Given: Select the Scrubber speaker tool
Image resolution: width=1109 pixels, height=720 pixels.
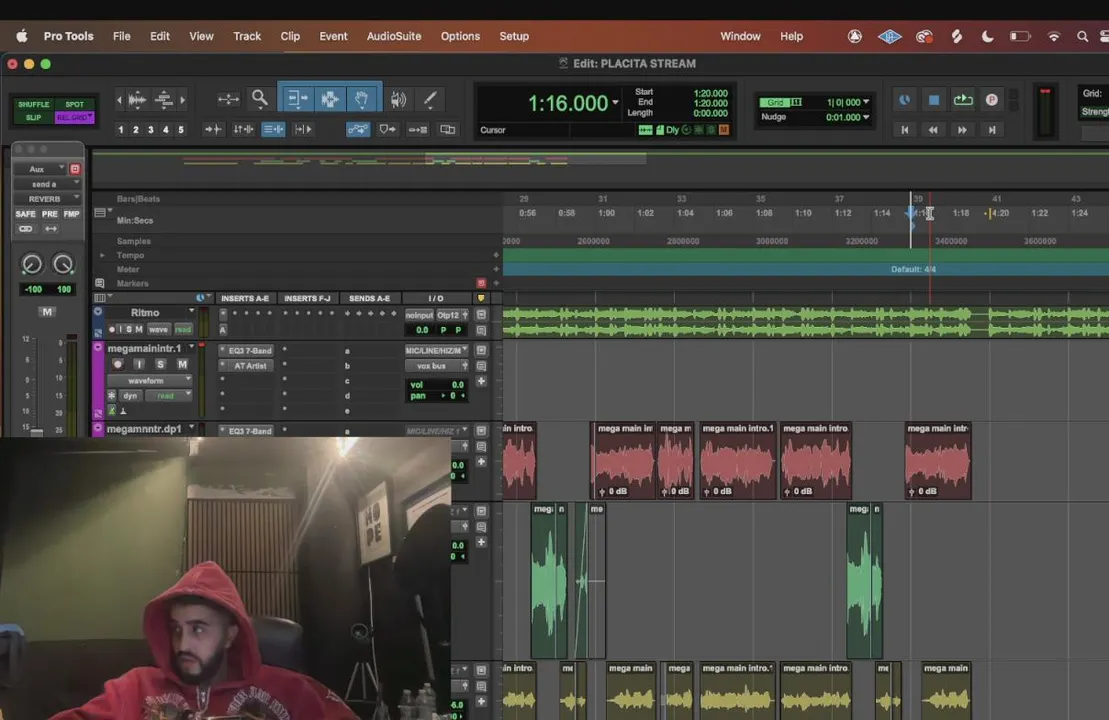Looking at the screenshot, I should pyautogui.click(x=398, y=99).
